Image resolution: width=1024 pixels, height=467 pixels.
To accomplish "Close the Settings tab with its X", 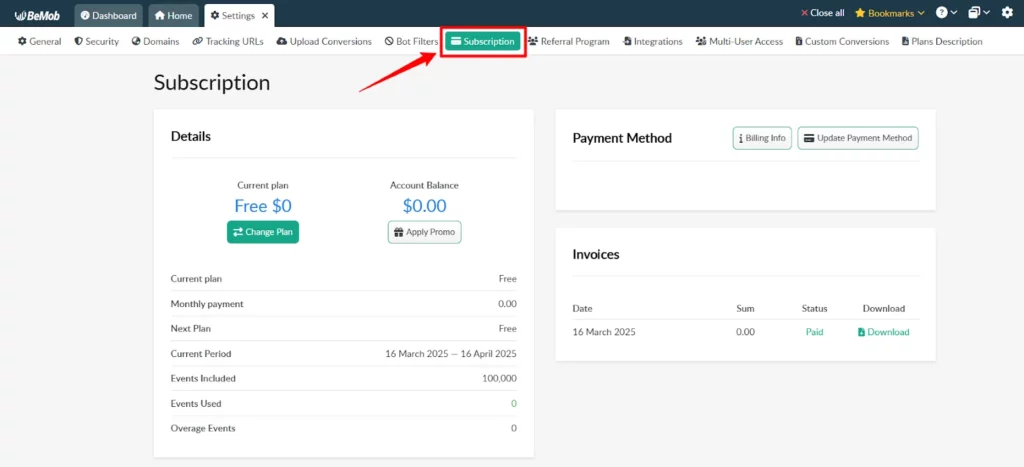I will [264, 15].
